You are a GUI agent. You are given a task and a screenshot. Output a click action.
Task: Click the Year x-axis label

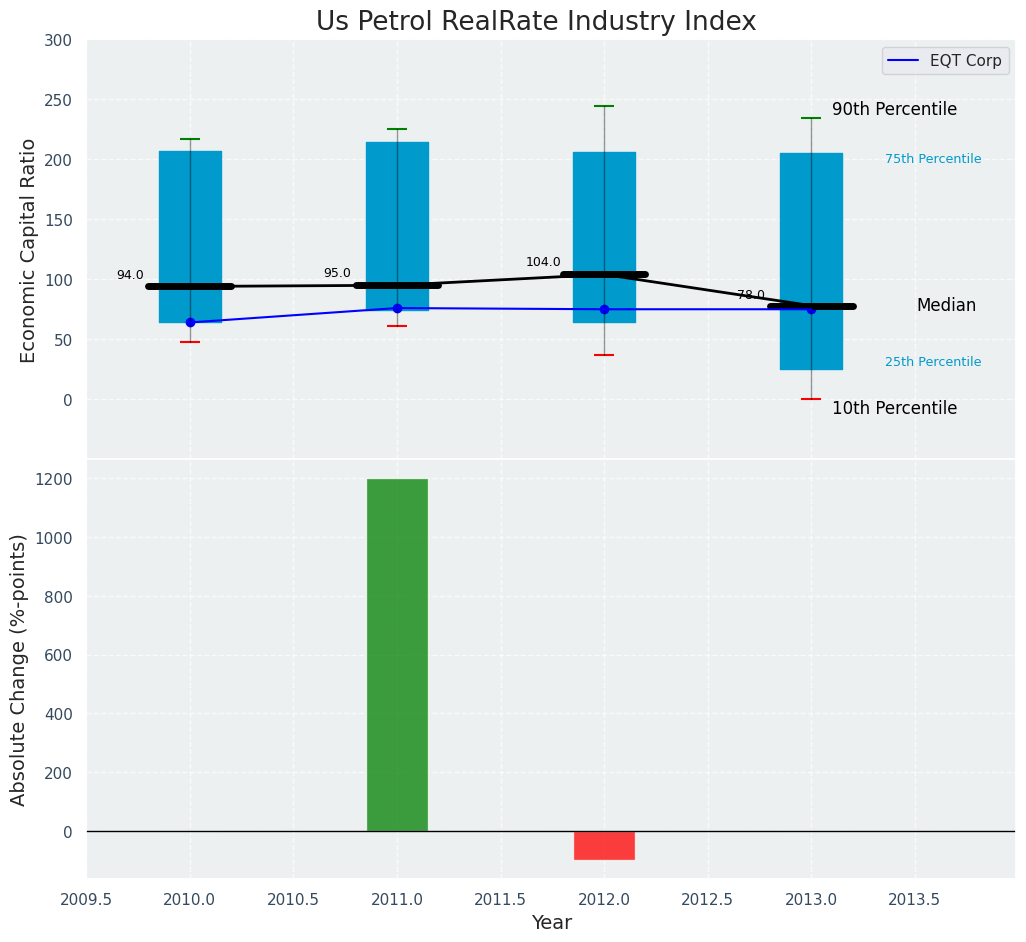pyautogui.click(x=551, y=923)
